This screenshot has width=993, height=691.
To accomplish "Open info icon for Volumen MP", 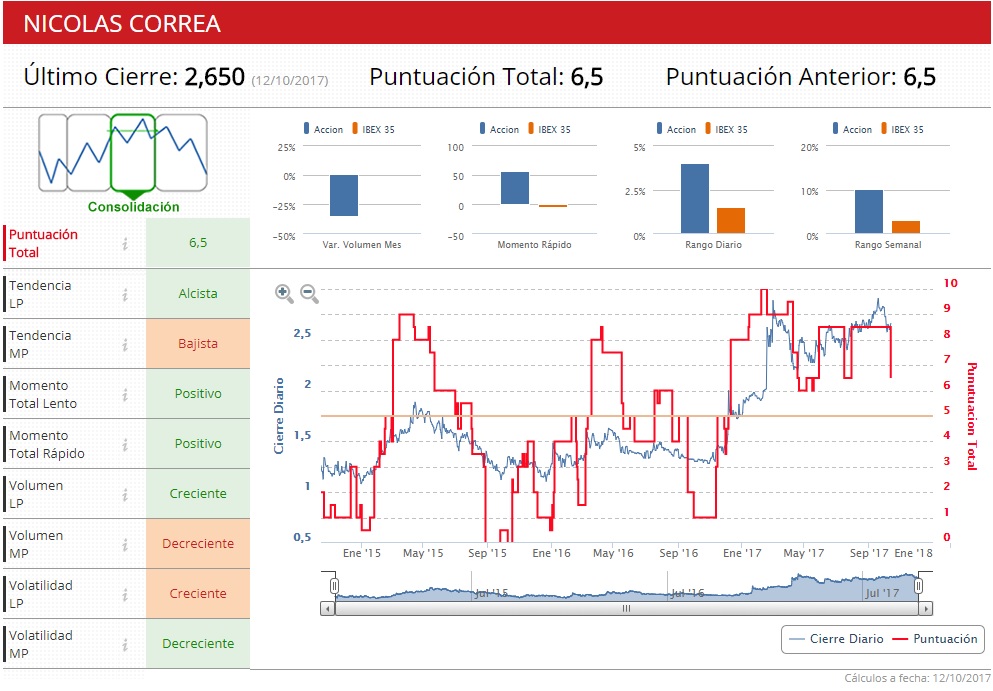I will [125, 544].
